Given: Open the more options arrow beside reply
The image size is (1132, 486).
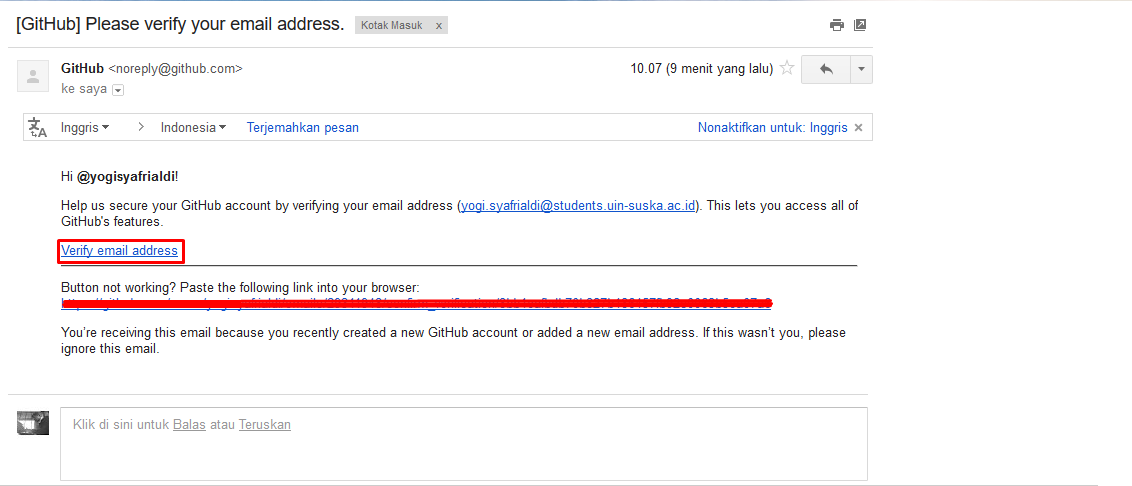Looking at the screenshot, I should click(x=861, y=69).
